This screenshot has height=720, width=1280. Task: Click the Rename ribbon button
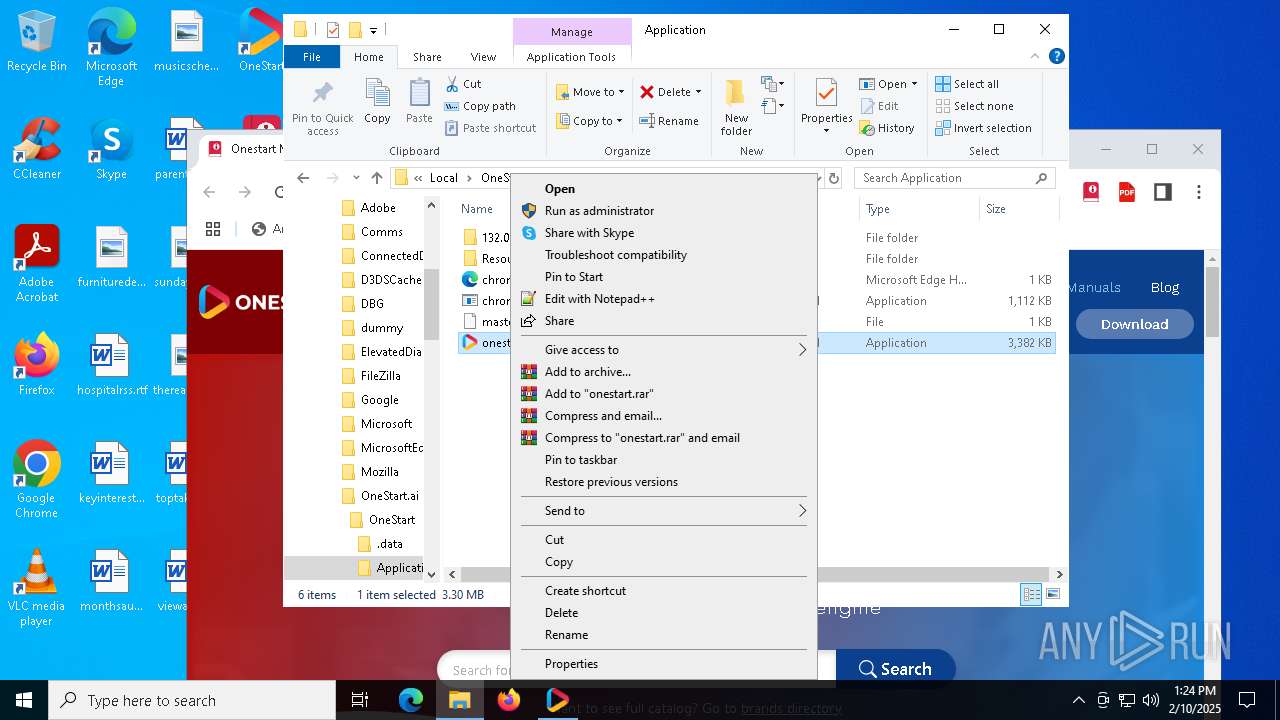(x=669, y=121)
